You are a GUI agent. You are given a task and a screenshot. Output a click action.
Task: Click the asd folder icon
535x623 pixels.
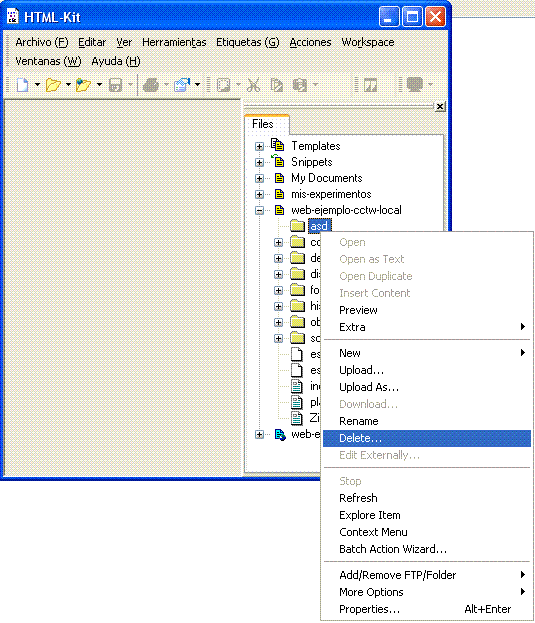297,226
